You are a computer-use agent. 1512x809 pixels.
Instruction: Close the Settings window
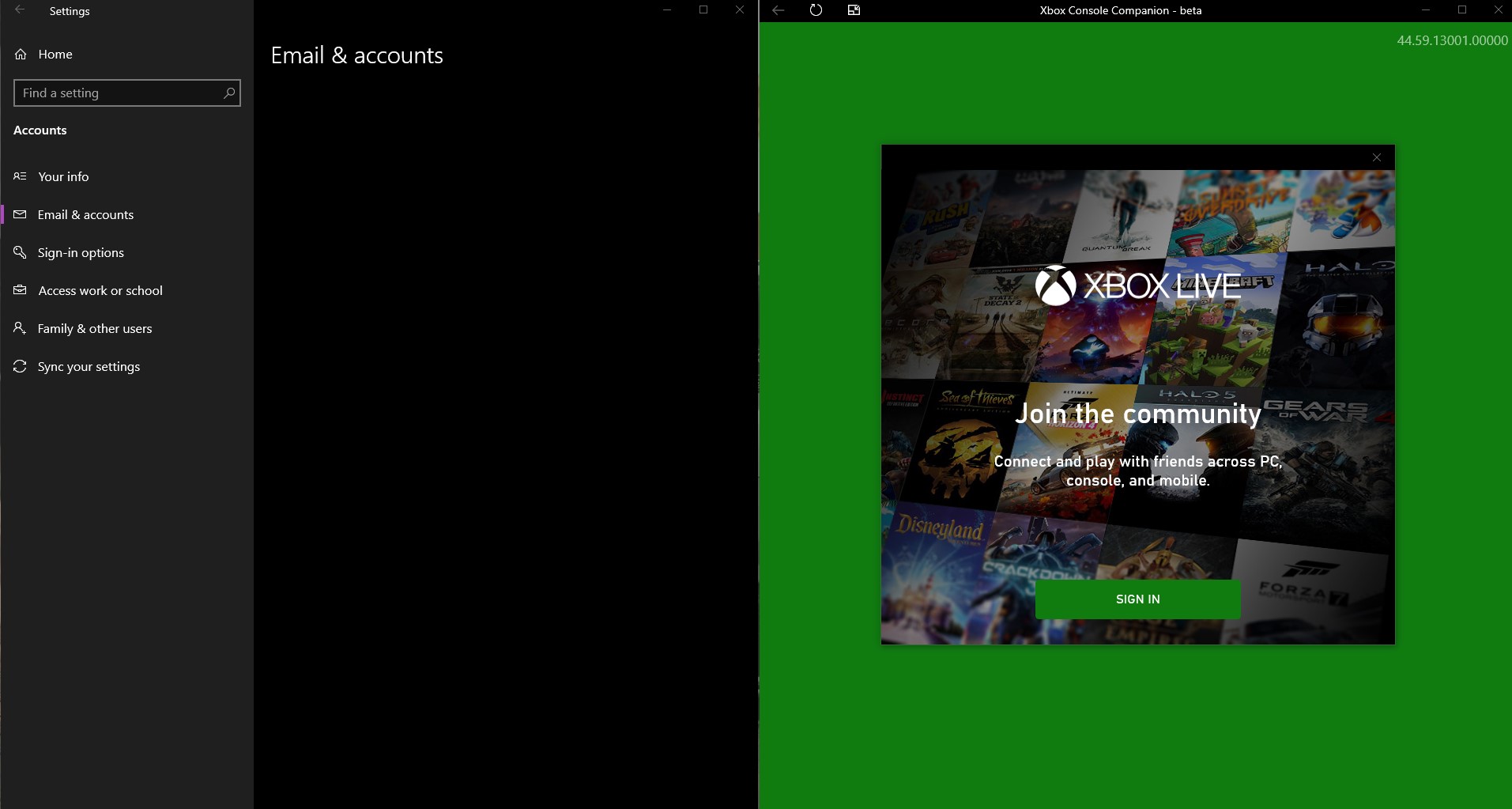pos(740,10)
